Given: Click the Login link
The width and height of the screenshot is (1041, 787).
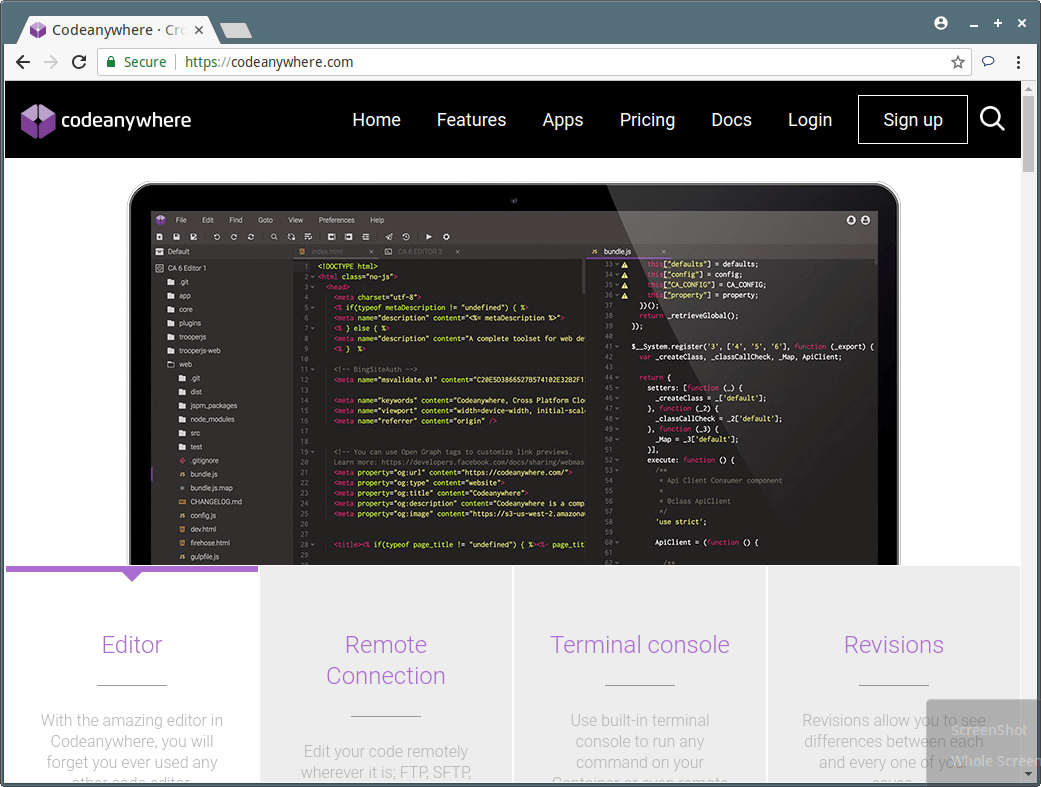Looking at the screenshot, I should click(810, 120).
